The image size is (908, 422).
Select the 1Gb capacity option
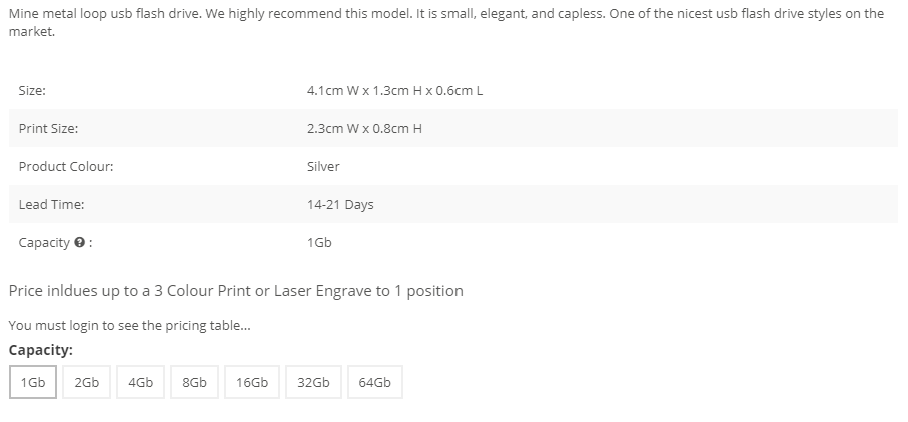pos(33,382)
